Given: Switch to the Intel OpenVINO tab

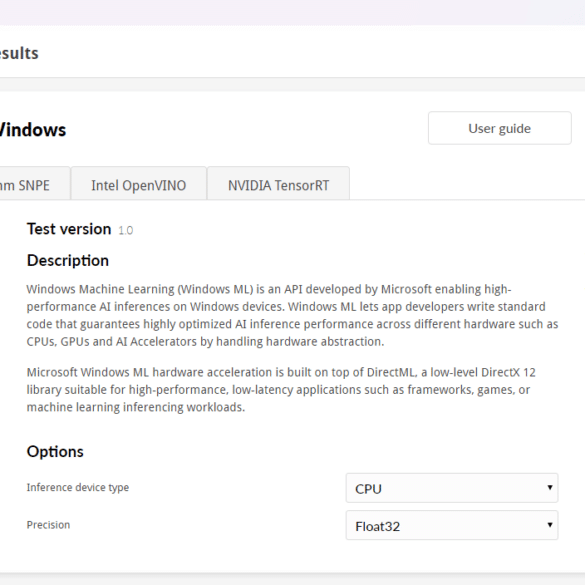Looking at the screenshot, I should point(139,184).
